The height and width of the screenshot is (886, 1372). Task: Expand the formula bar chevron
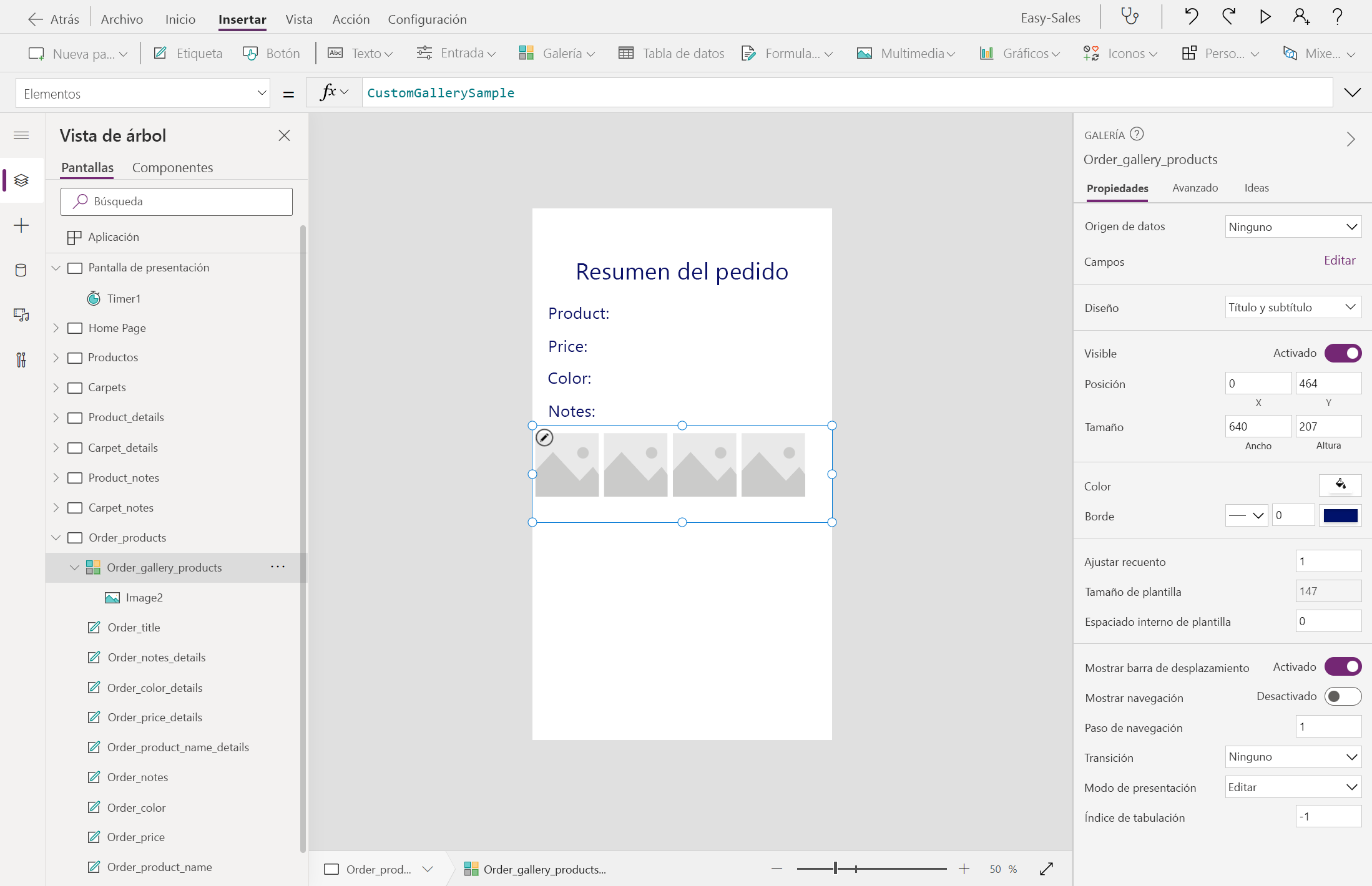(1352, 93)
